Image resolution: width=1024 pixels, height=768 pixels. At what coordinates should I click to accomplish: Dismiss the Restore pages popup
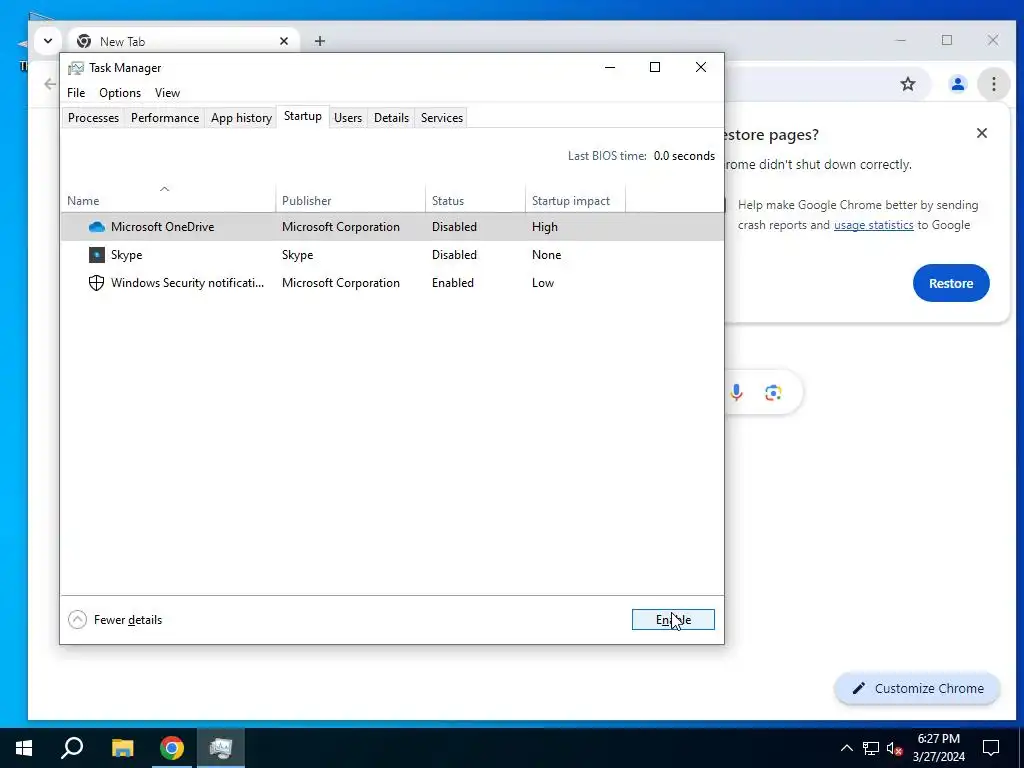coord(982,133)
